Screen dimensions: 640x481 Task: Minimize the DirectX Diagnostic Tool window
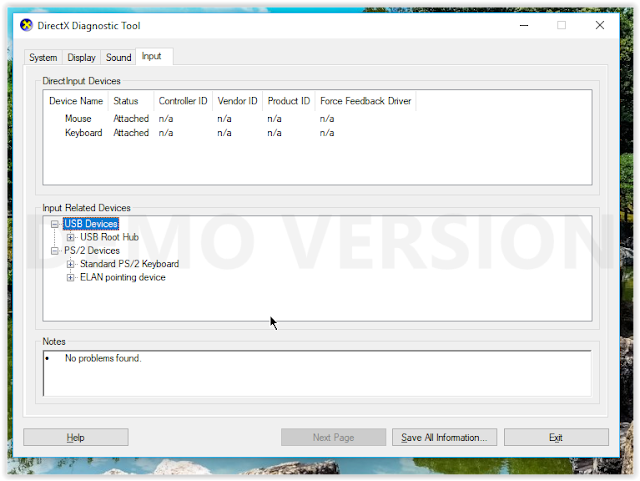524,25
